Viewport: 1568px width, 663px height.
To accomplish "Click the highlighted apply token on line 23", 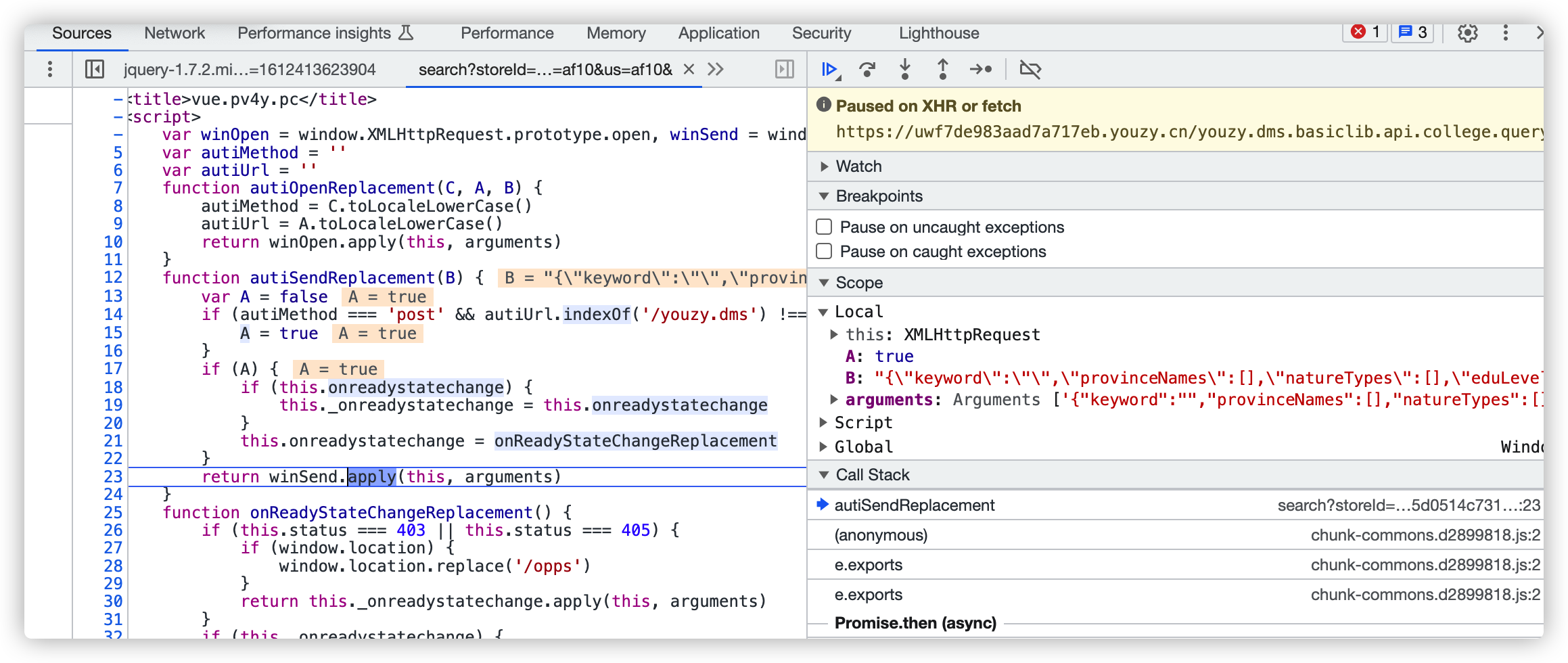I will (x=372, y=477).
